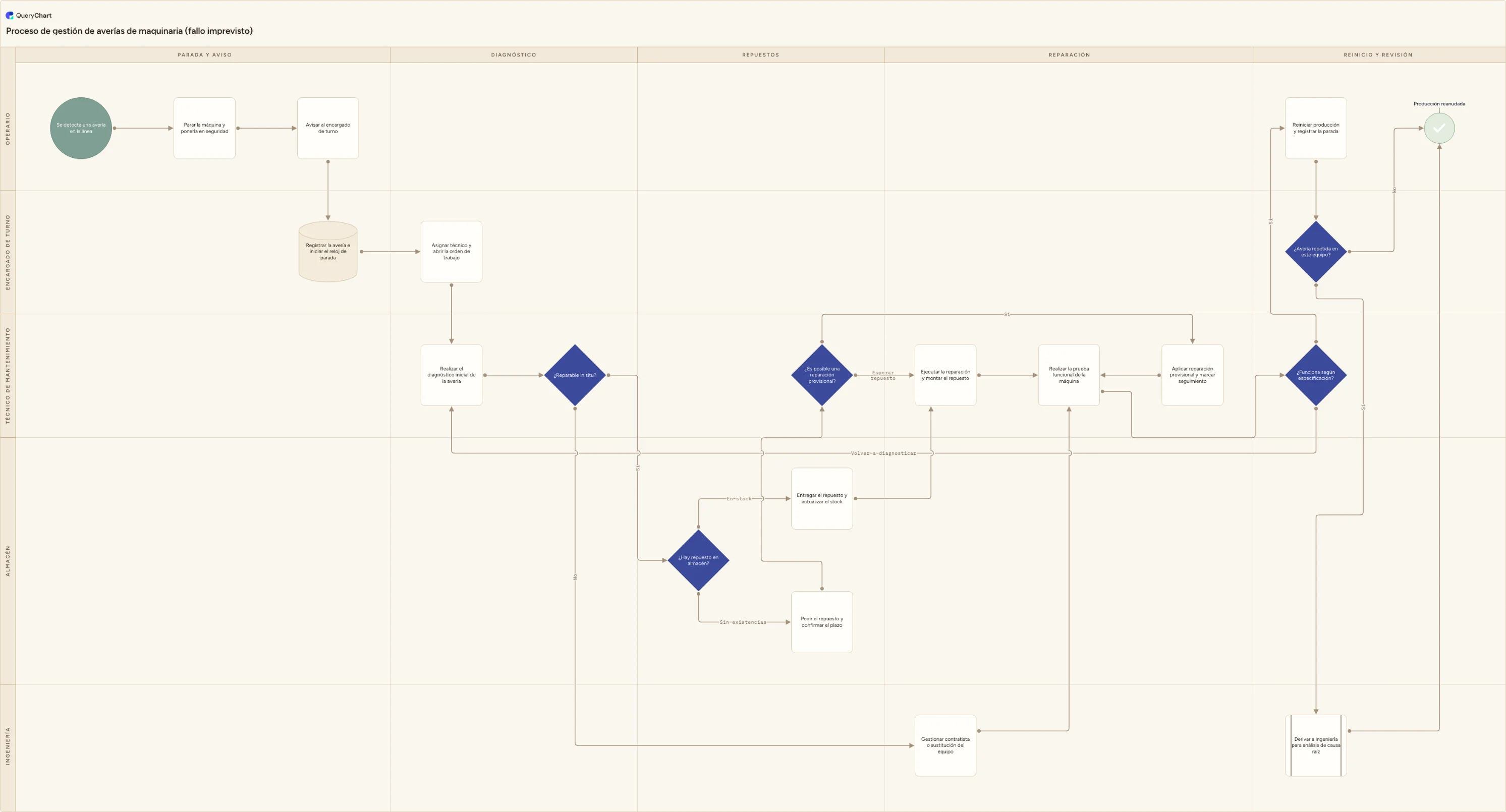Click the 'Esperar repuesto' edge label

point(882,375)
